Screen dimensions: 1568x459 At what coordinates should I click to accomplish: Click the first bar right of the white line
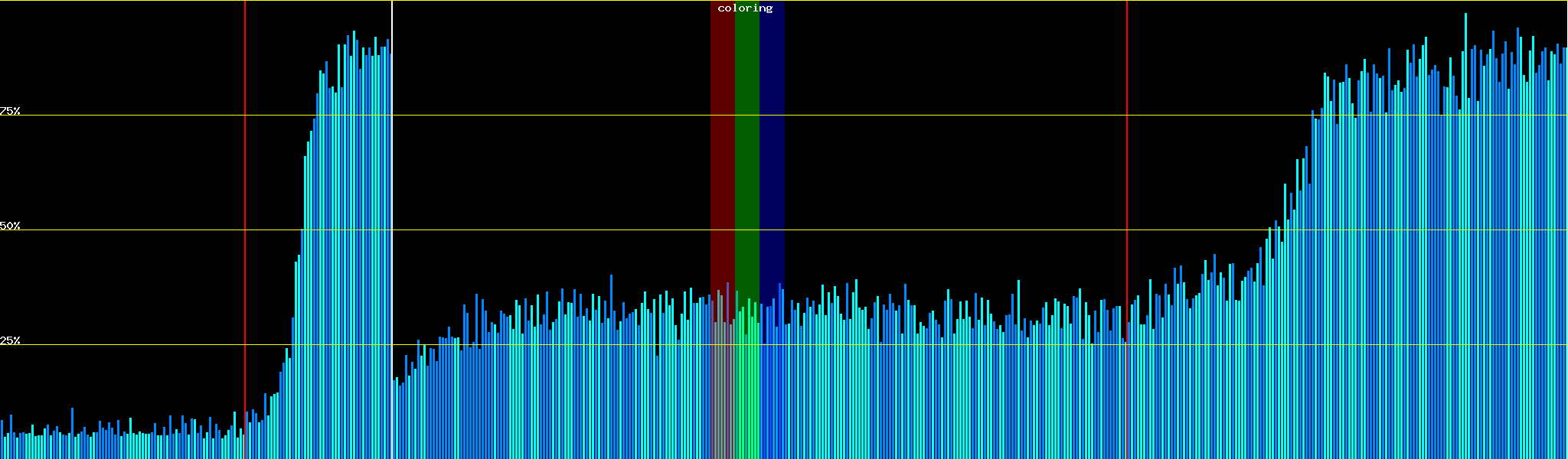point(394,419)
